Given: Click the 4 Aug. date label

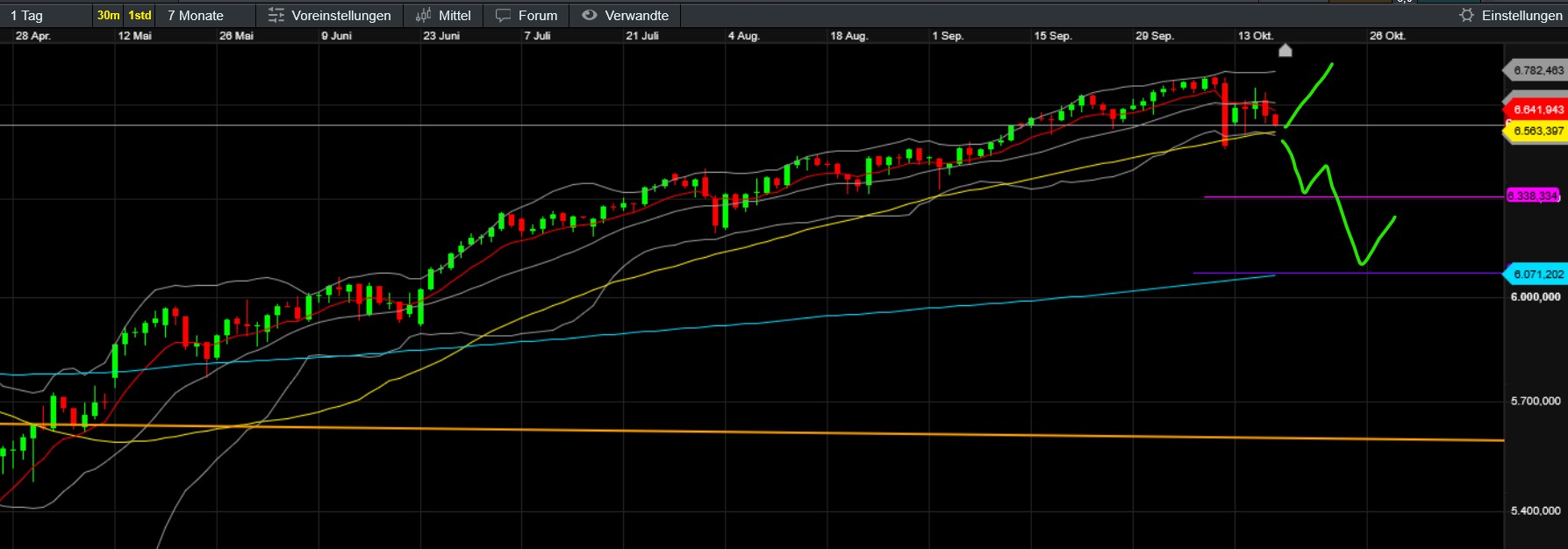Looking at the screenshot, I should [744, 36].
